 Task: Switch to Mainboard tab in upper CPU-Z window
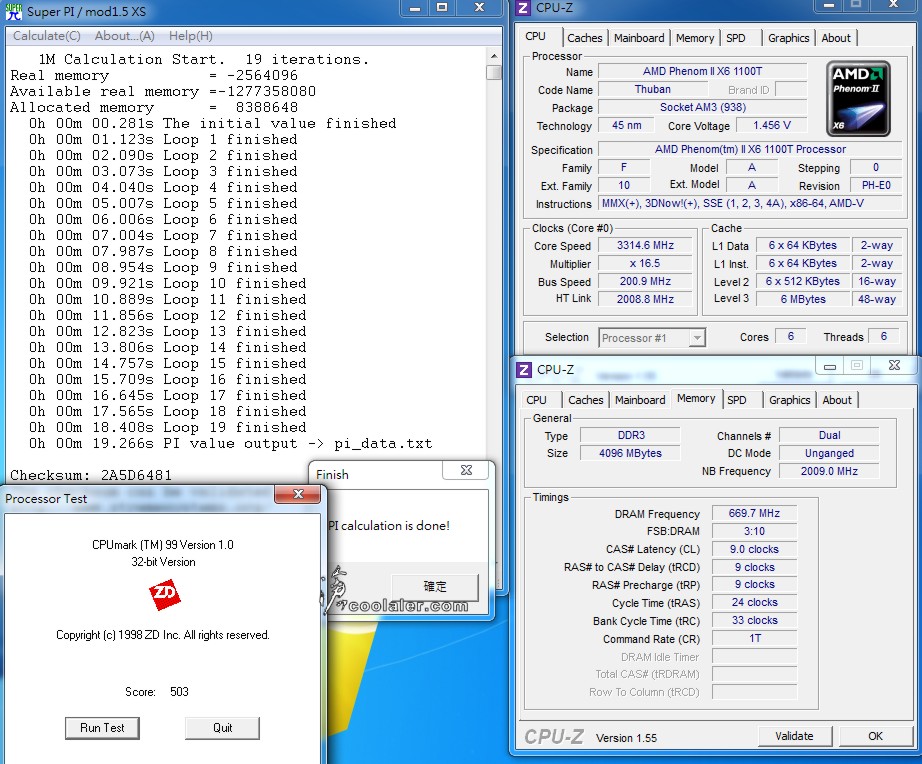(x=639, y=38)
